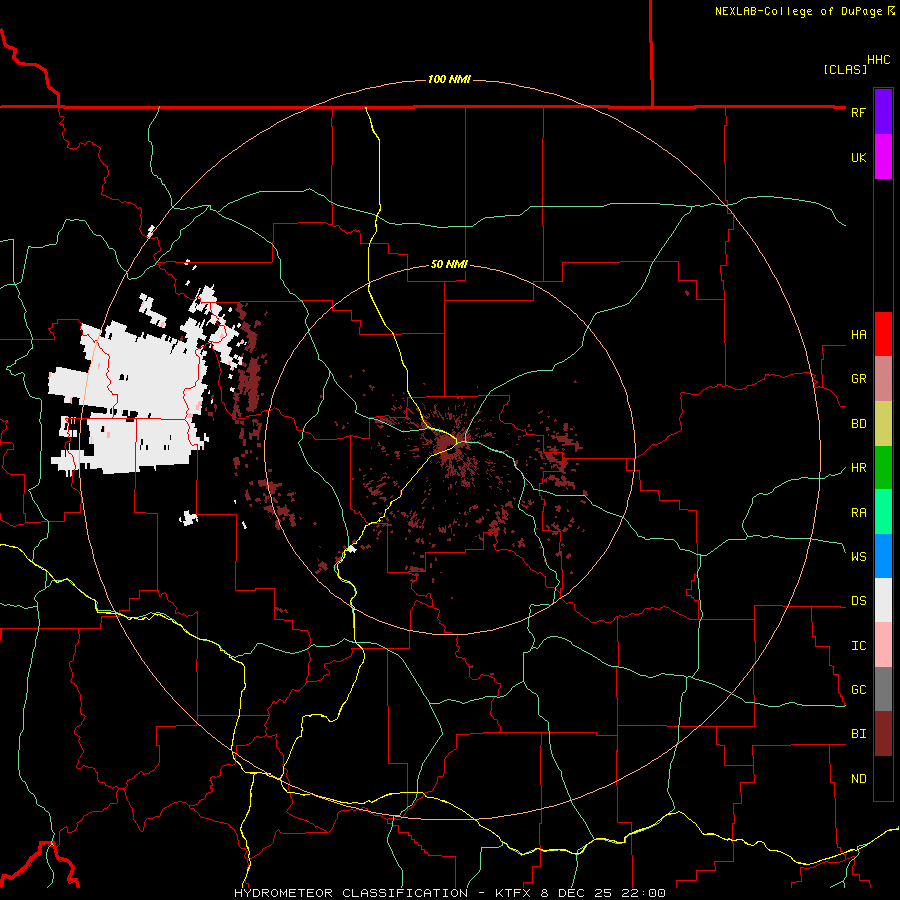Click the 50 NMI range ring label

pos(449,265)
